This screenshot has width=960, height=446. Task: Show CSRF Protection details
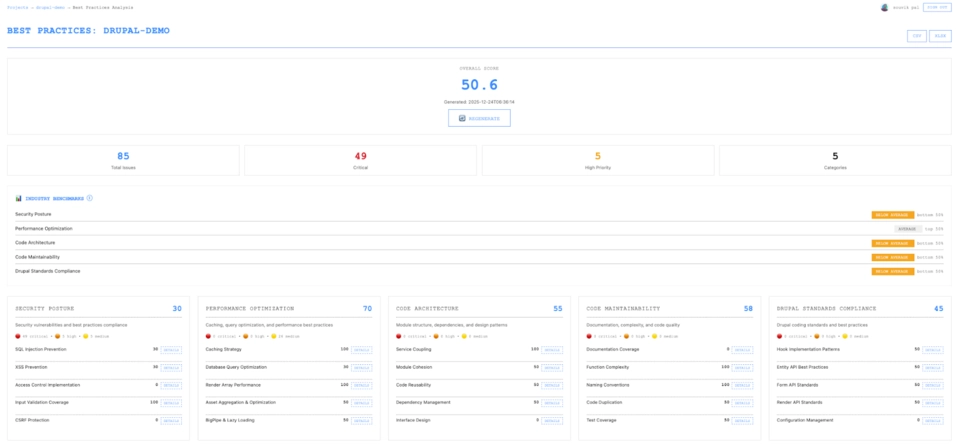tap(171, 421)
